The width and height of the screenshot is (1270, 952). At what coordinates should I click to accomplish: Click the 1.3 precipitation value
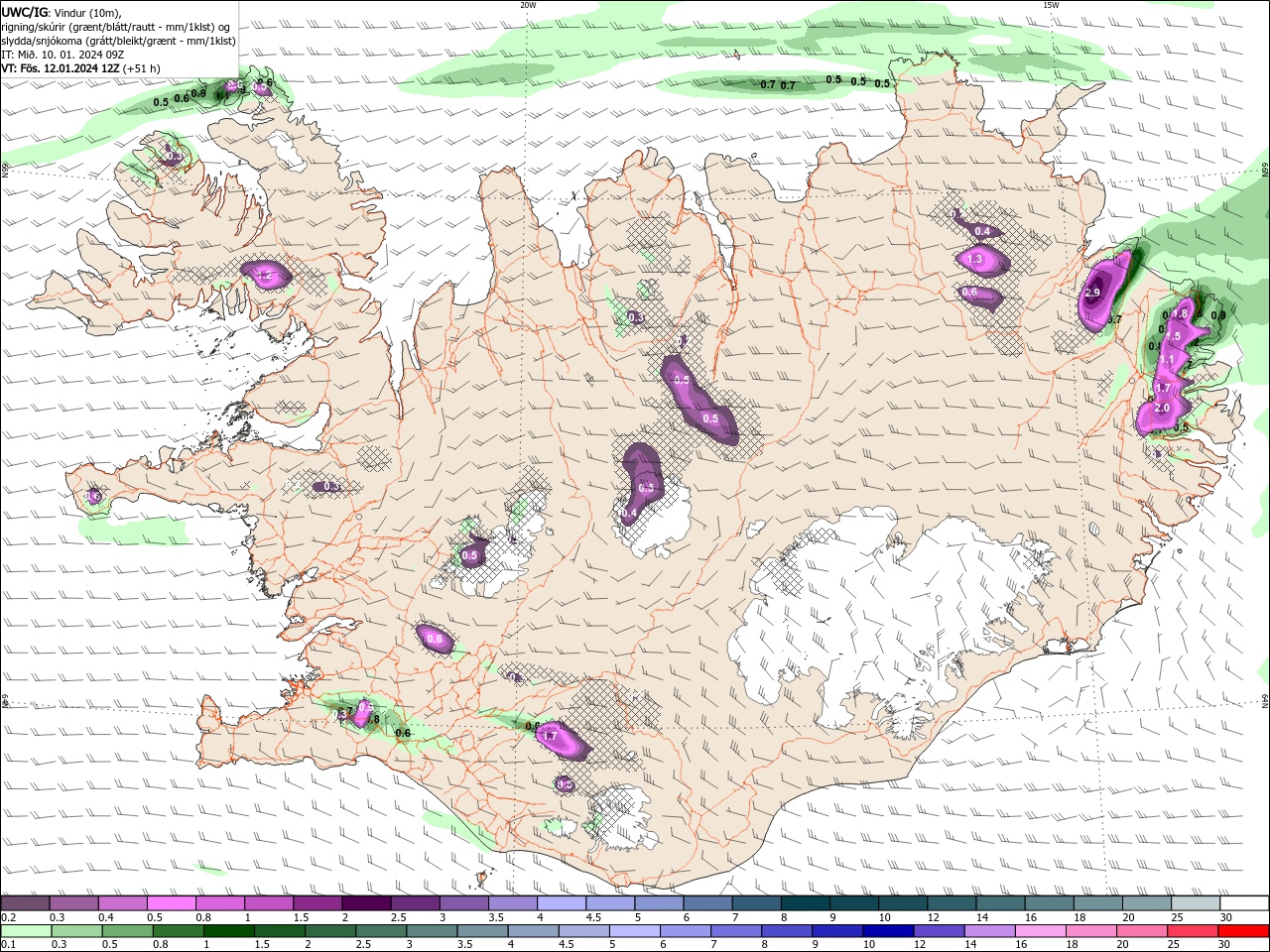point(973,260)
